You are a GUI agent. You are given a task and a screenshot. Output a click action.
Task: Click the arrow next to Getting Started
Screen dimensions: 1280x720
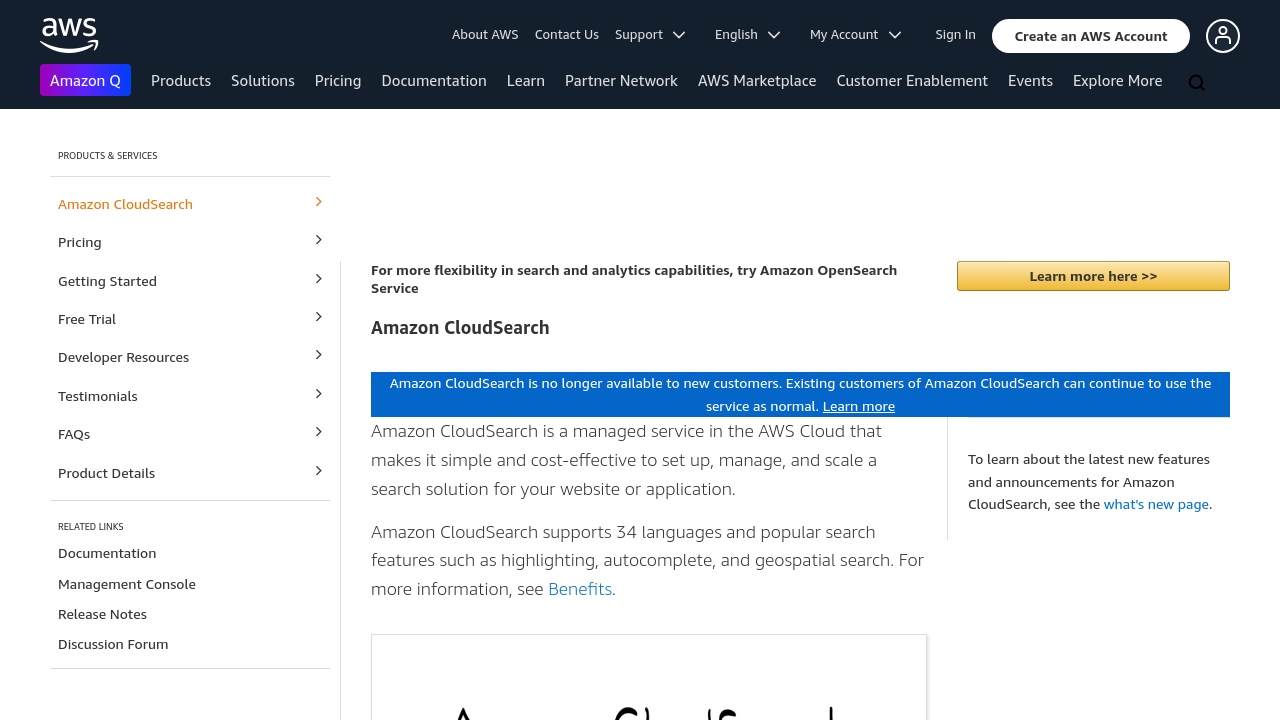point(319,279)
